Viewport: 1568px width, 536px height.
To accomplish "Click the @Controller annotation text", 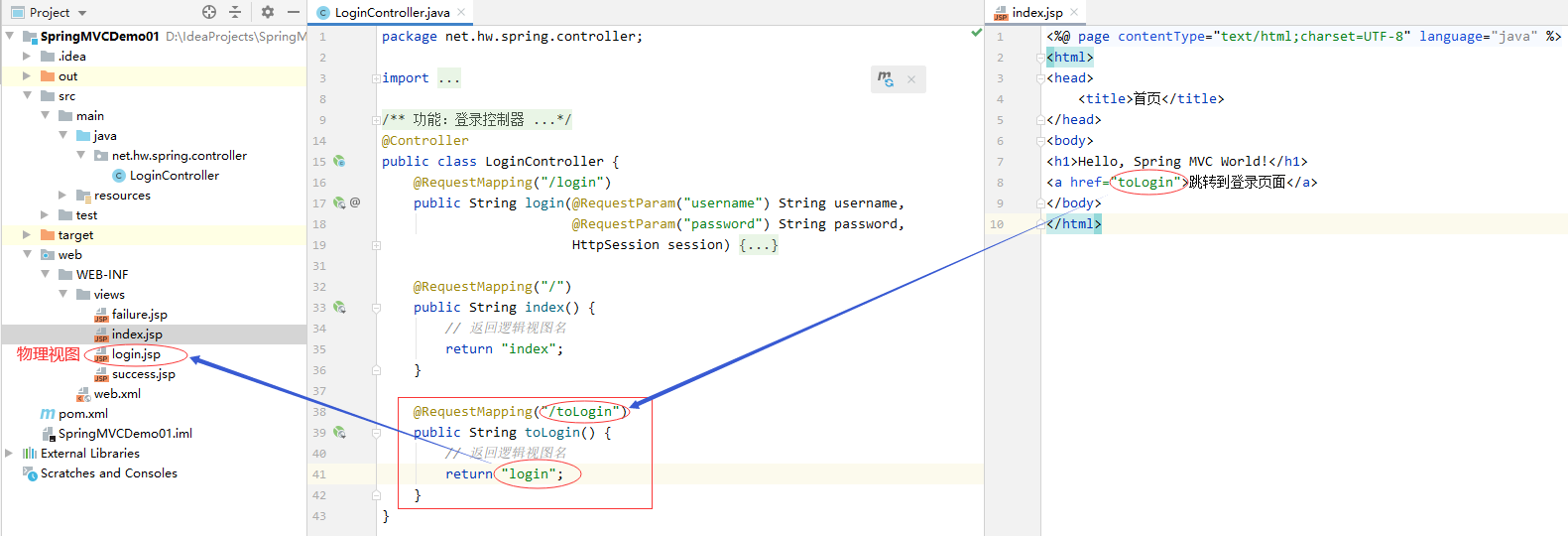I will tap(425, 140).
